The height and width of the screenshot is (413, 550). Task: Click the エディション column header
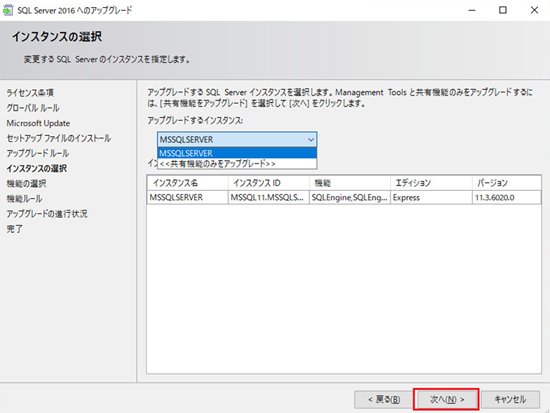point(431,183)
